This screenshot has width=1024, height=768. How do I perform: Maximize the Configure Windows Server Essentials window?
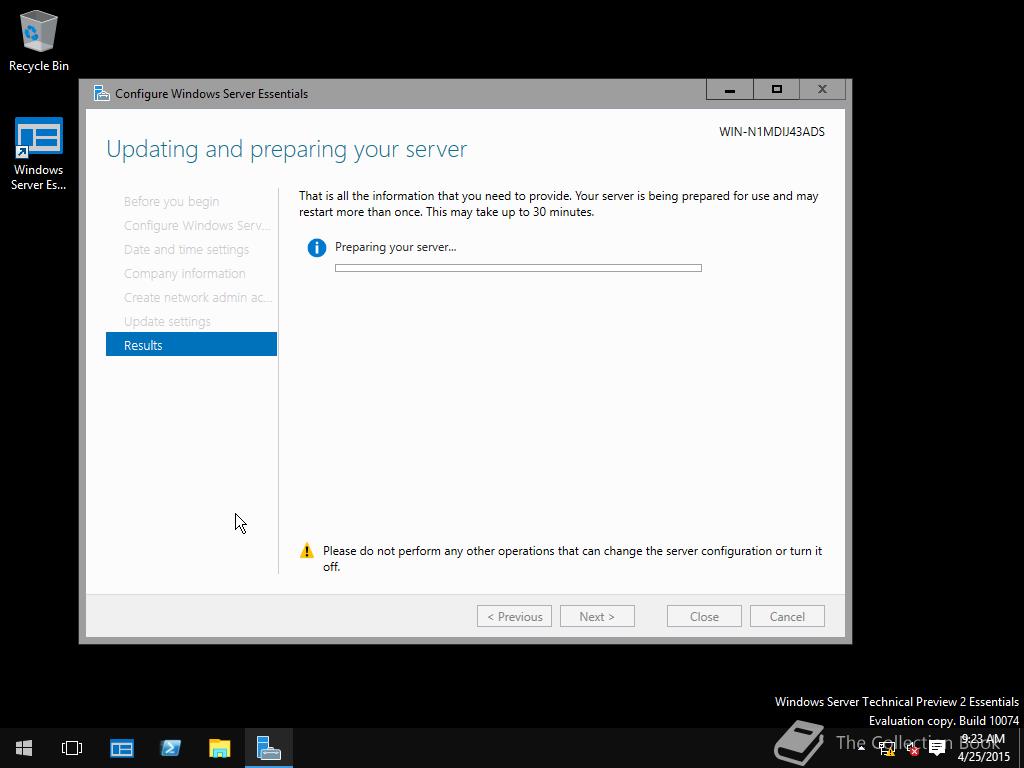[776, 89]
